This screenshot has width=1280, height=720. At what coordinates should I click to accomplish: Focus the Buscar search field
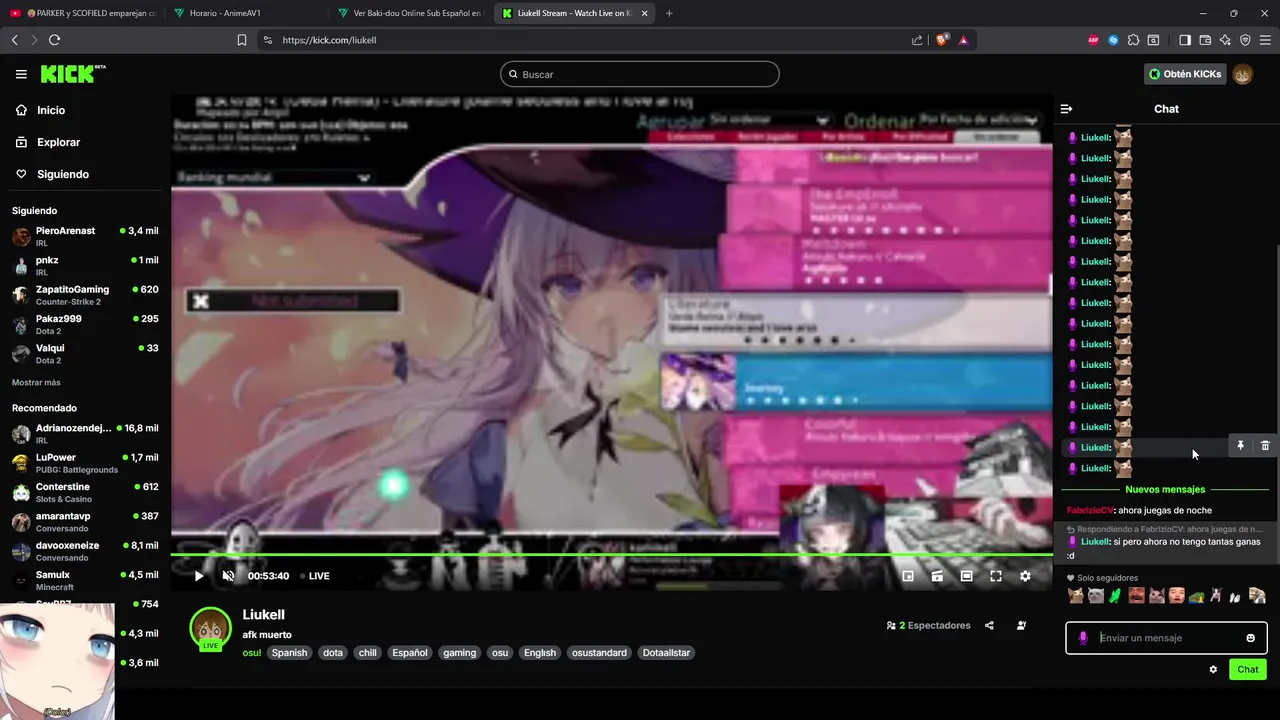(640, 74)
